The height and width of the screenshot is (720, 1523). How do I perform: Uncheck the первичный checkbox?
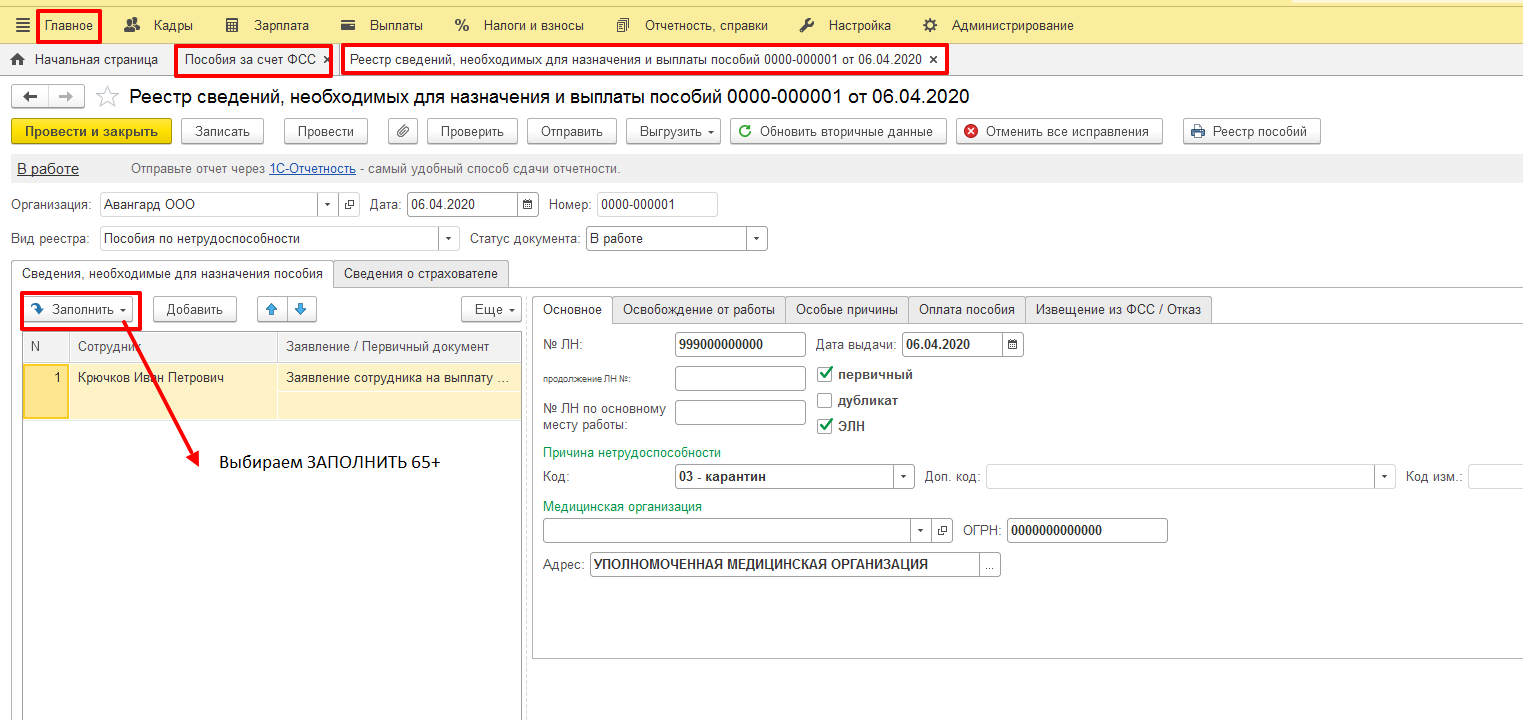(825, 375)
